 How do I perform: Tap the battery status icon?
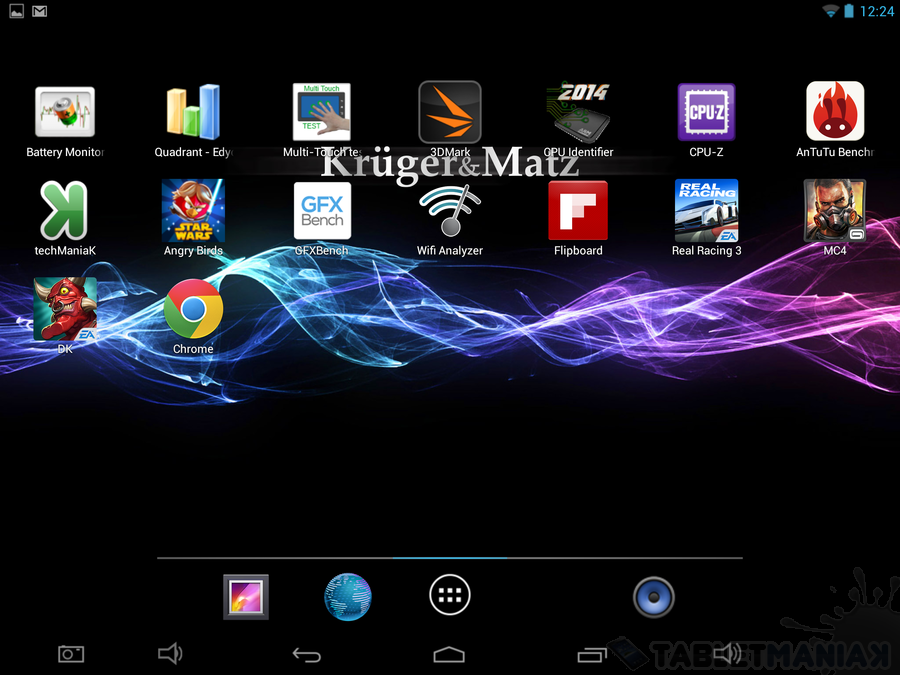(x=849, y=11)
